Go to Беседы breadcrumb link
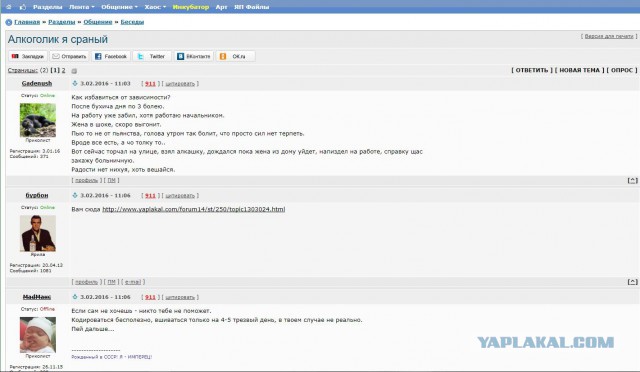The width and height of the screenshot is (640, 372). 132,22
